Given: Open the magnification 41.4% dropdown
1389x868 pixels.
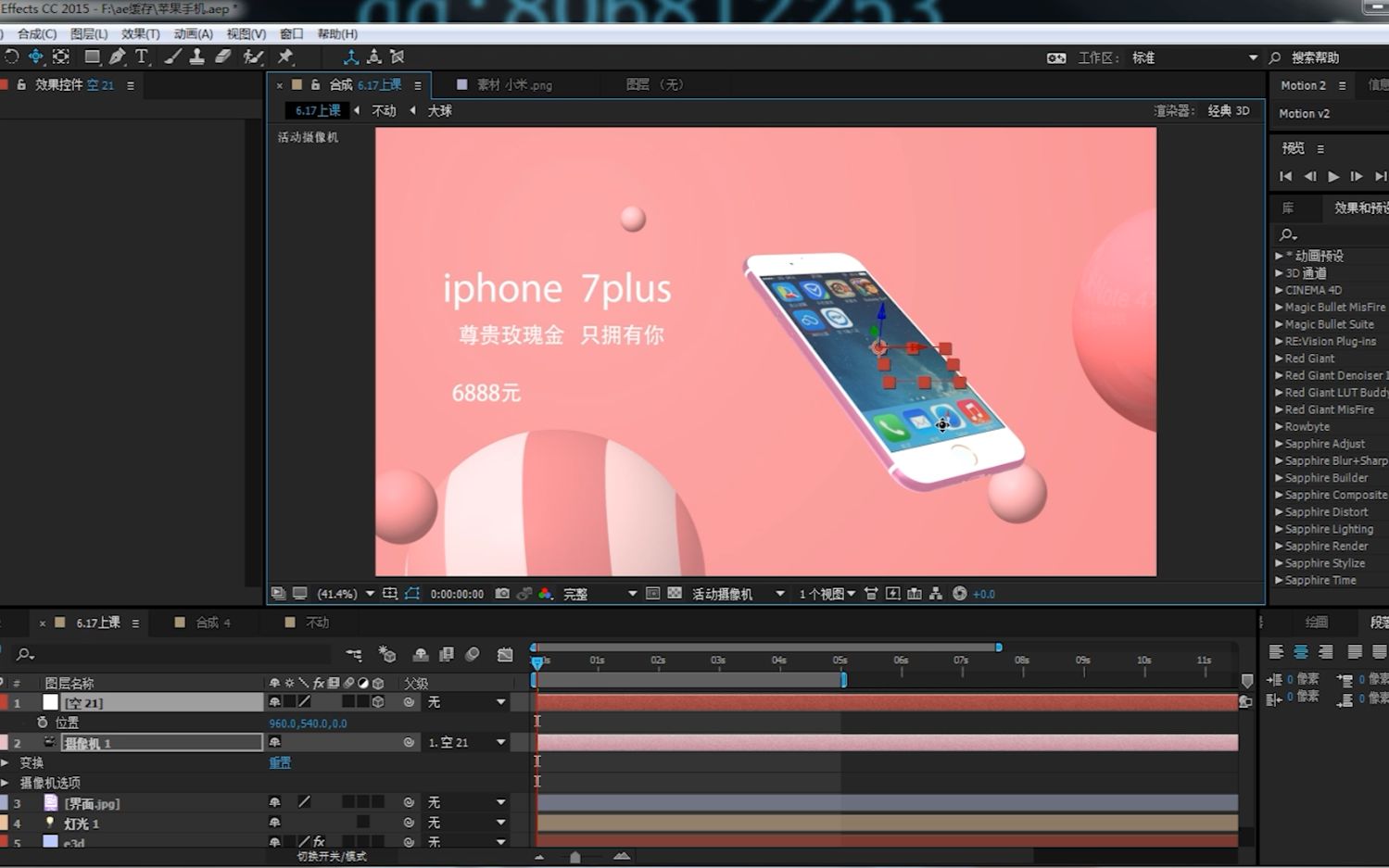Looking at the screenshot, I should pyautogui.click(x=346, y=594).
